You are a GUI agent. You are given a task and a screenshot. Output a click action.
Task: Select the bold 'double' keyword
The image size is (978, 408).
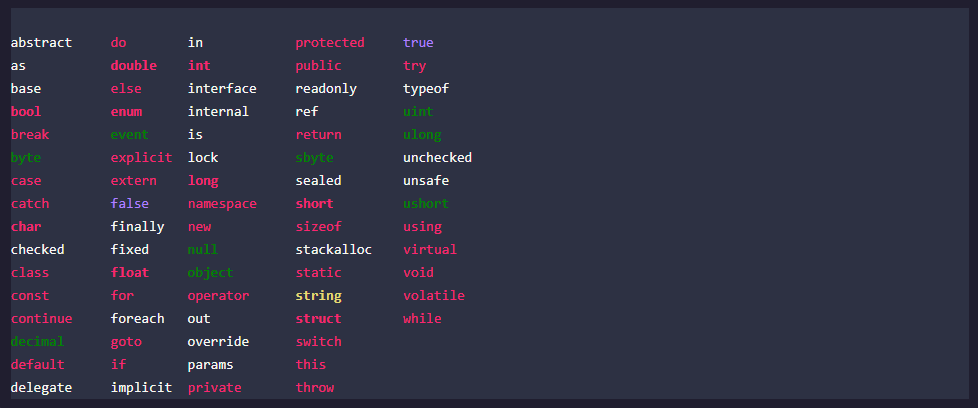point(133,66)
